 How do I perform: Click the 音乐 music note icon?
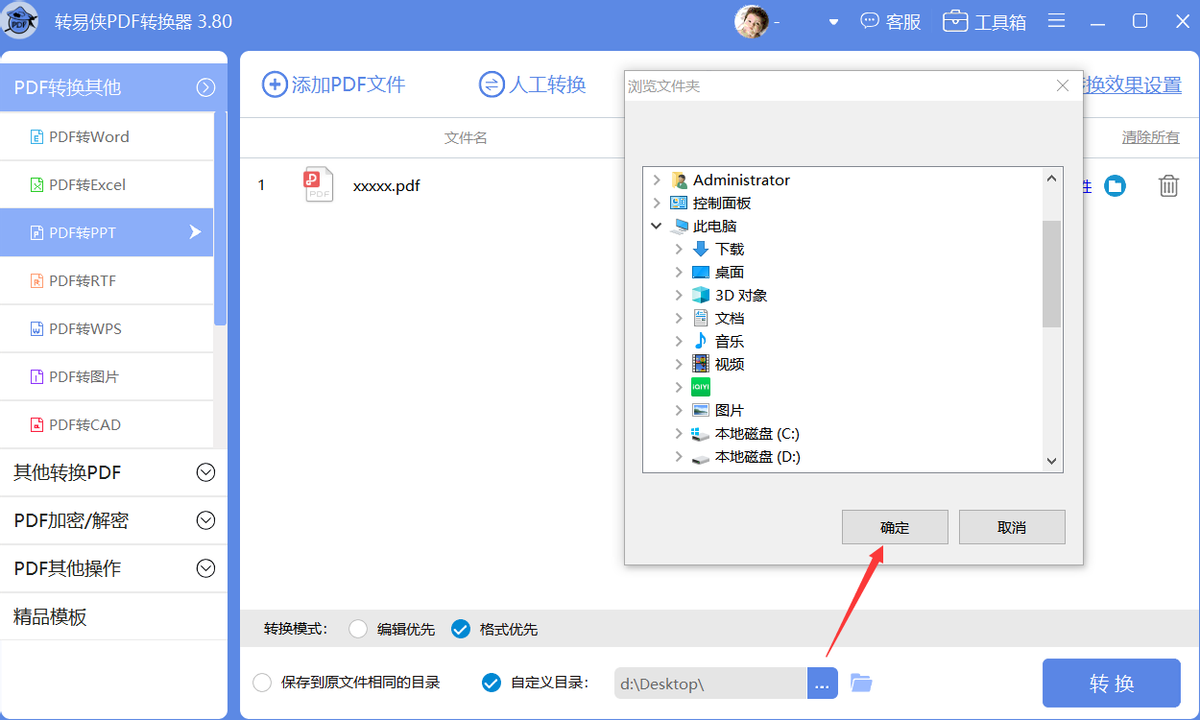tap(700, 341)
